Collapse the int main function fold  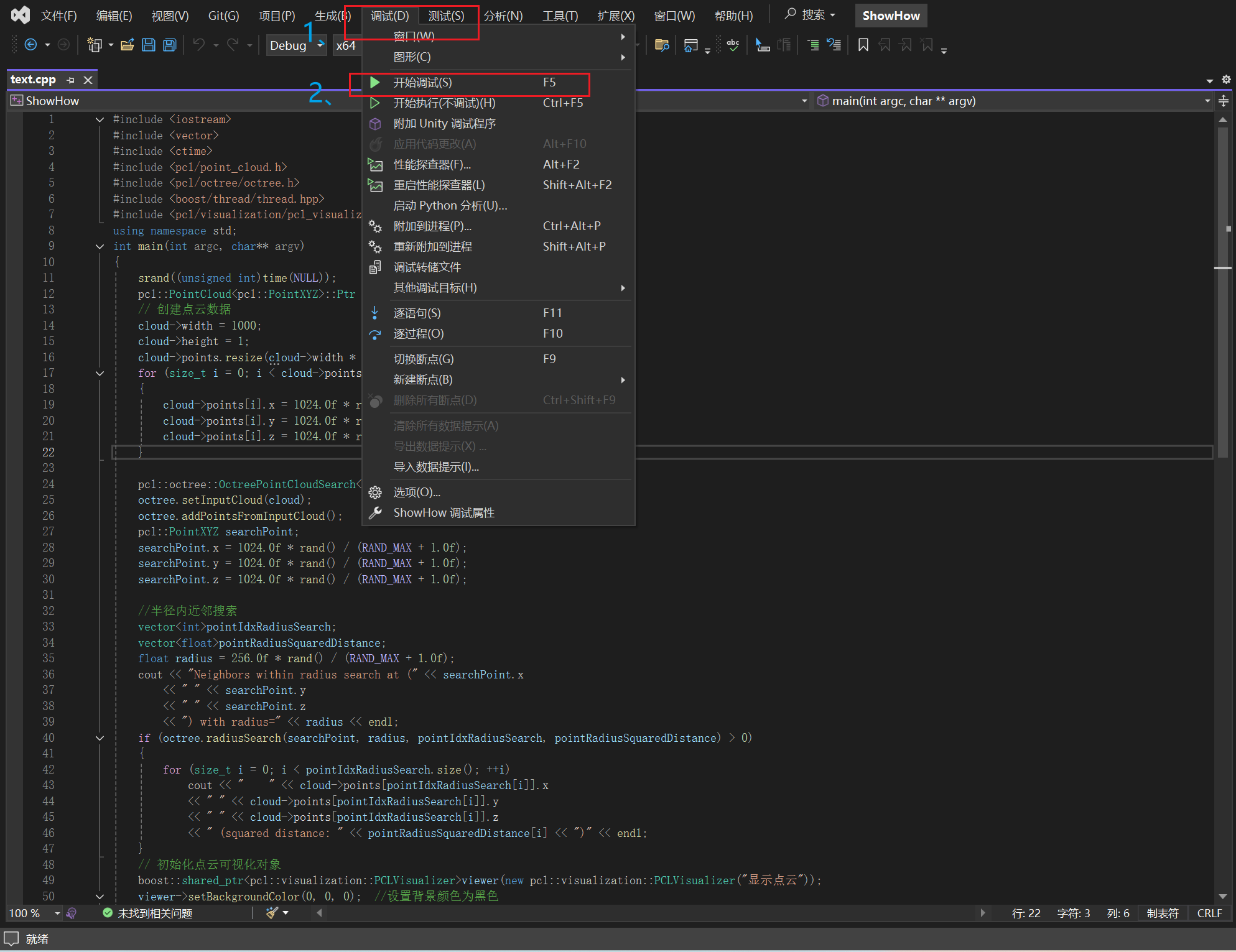[x=100, y=246]
